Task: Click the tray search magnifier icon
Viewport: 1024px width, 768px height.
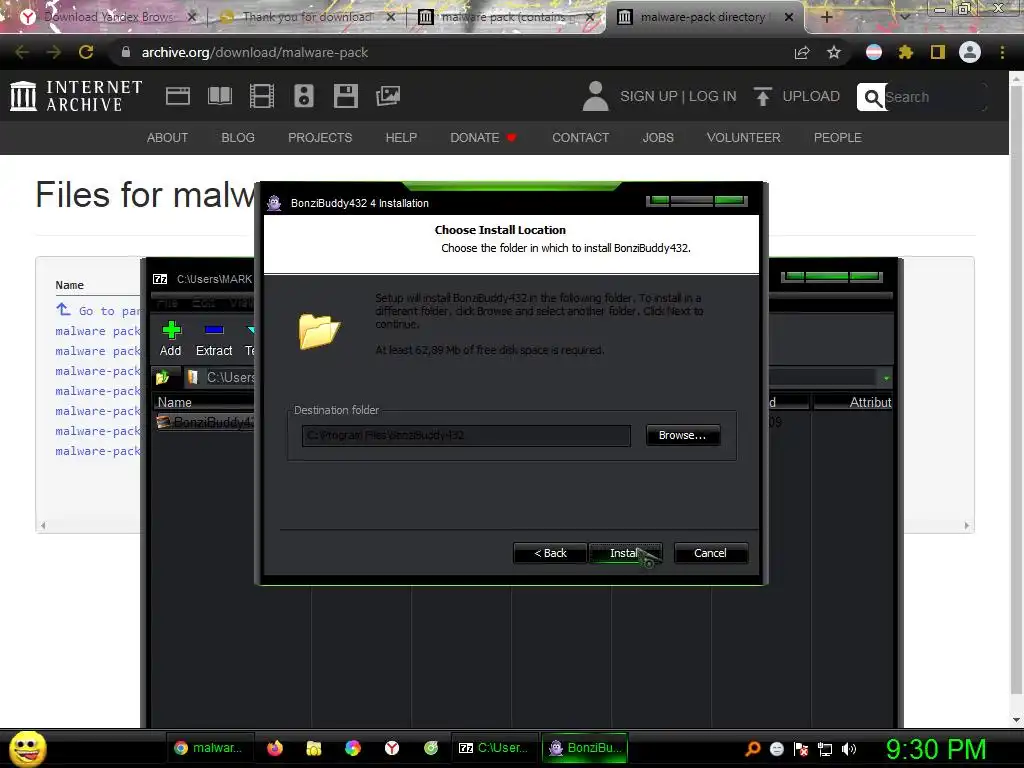Action: pos(753,749)
